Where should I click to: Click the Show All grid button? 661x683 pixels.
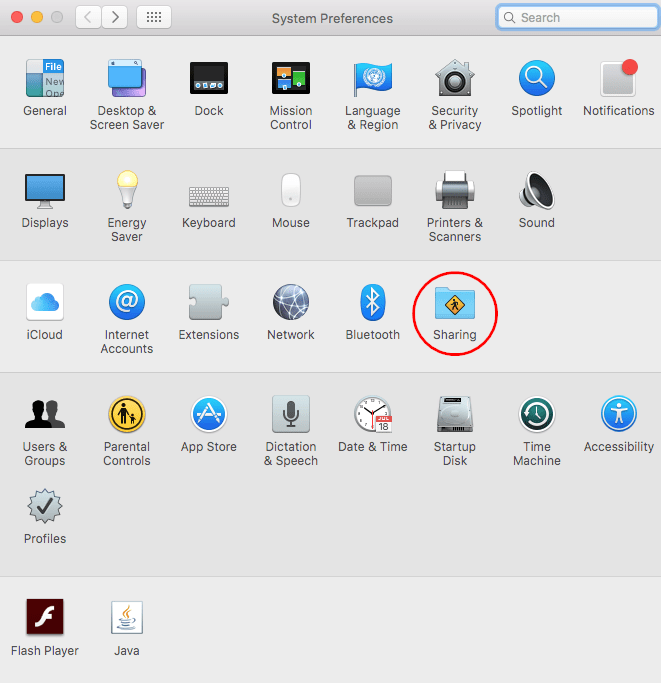click(154, 17)
